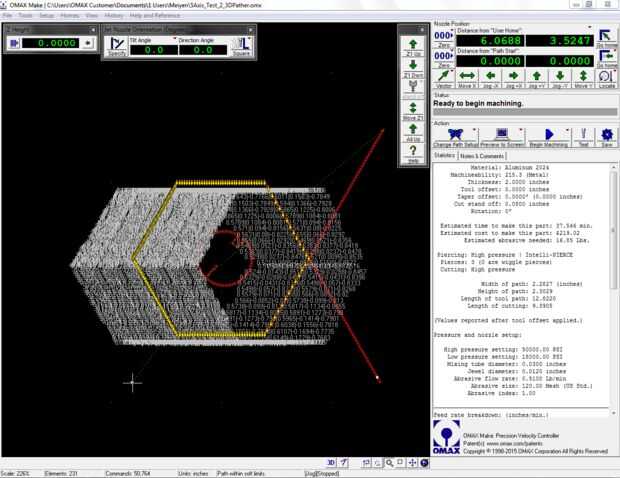Jog the nozzle in negative X

click(x=490, y=79)
